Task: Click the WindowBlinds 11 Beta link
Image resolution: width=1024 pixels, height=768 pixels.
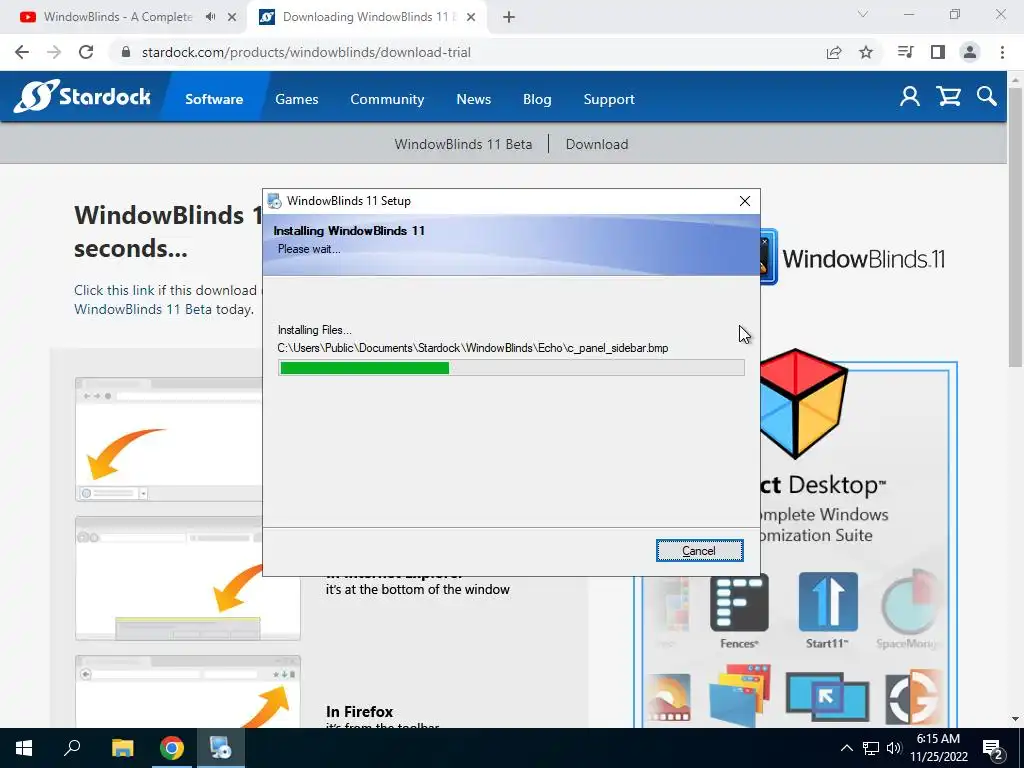Action: tap(463, 144)
